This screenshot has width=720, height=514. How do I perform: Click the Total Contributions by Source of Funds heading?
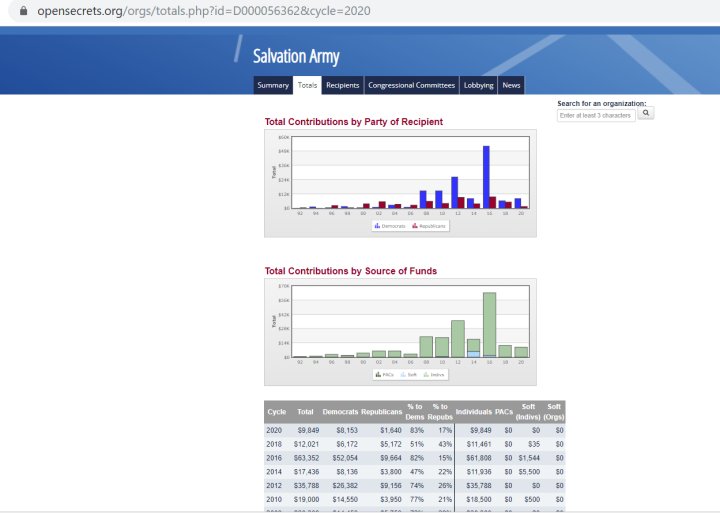(x=351, y=271)
